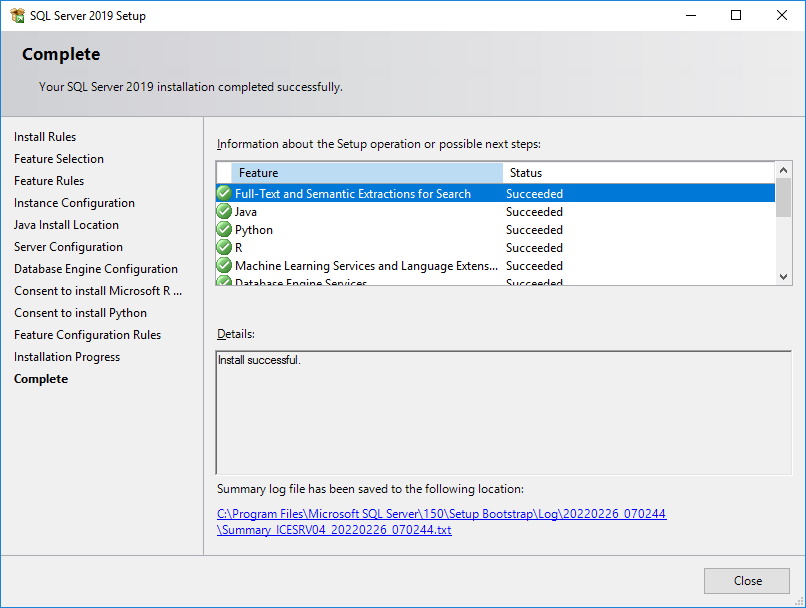Click the feature list scrollbar thumb
Viewport: 806px width, 608px height.
click(x=783, y=197)
